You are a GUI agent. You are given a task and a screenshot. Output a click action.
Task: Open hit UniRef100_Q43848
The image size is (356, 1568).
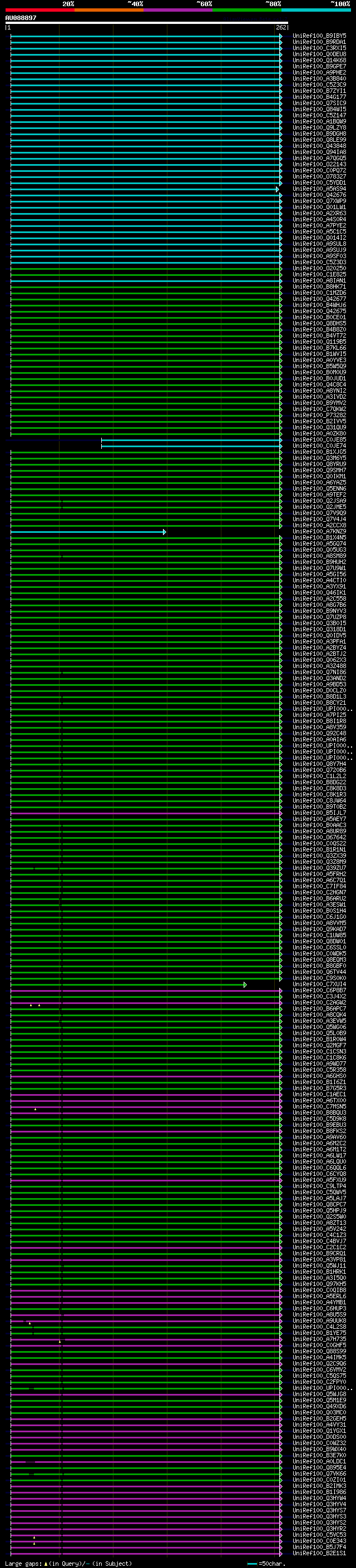pyautogui.click(x=319, y=146)
